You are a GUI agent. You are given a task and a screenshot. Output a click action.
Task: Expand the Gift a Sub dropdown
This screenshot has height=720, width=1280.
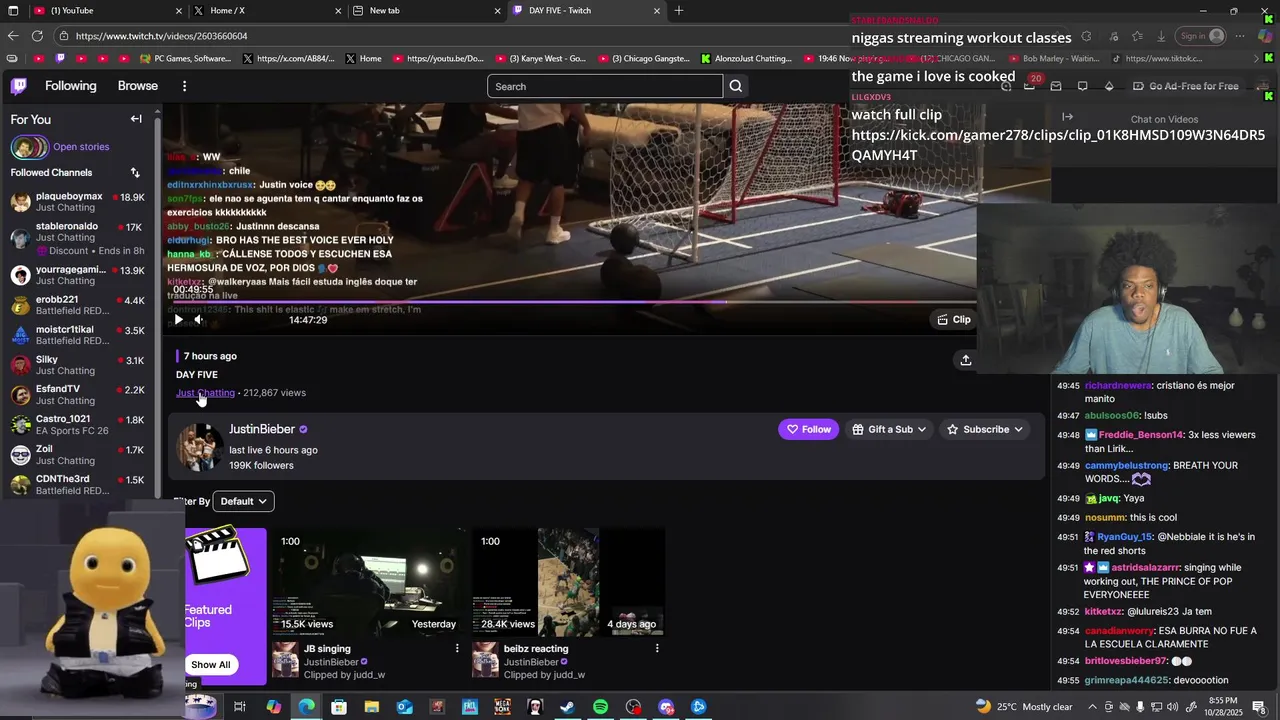[889, 430]
